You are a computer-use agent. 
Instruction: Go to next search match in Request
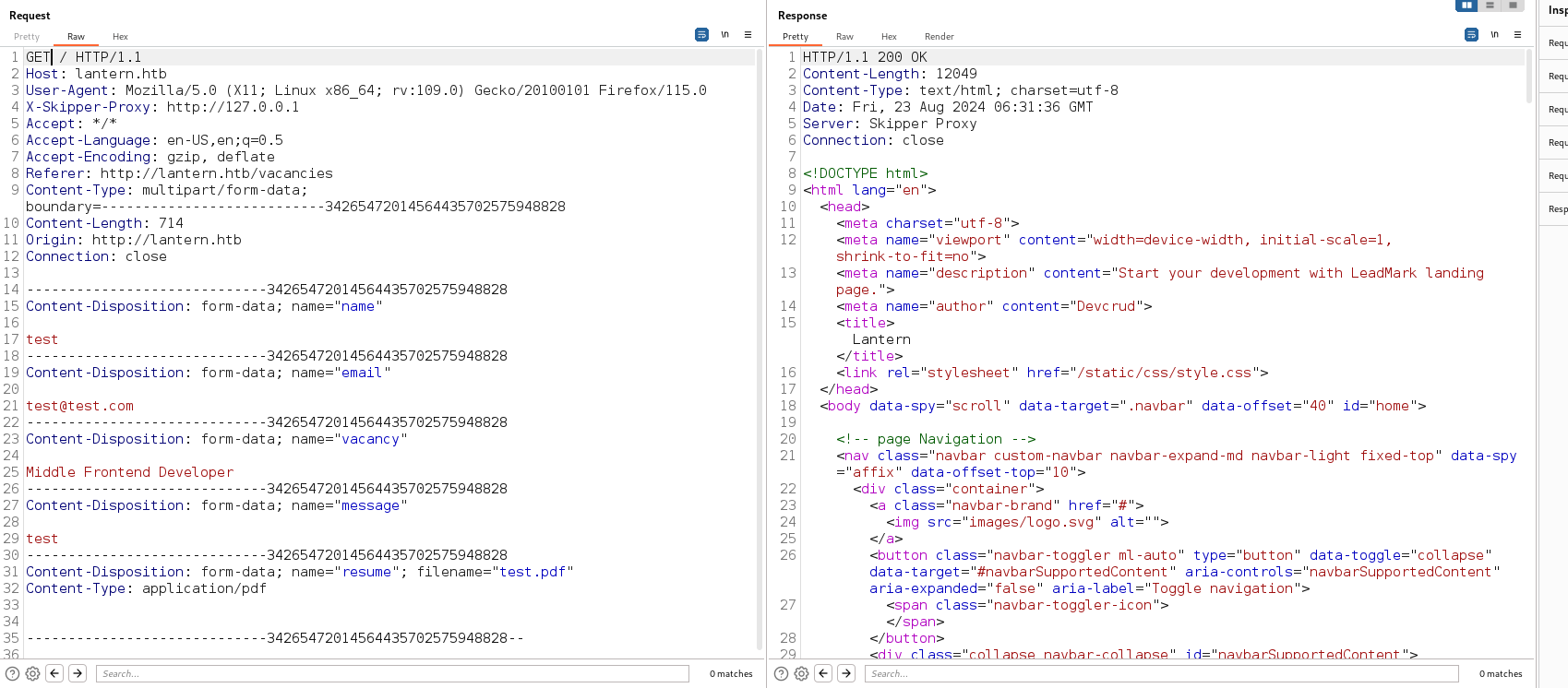click(x=78, y=673)
